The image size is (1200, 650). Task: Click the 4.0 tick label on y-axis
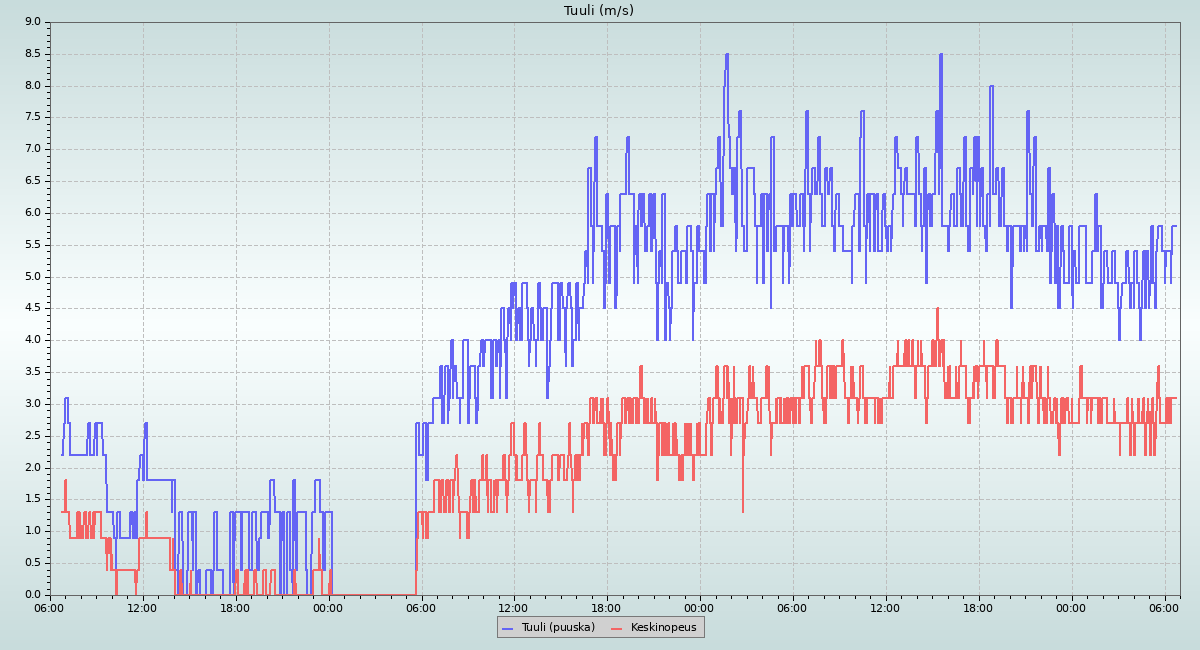[x=32, y=340]
